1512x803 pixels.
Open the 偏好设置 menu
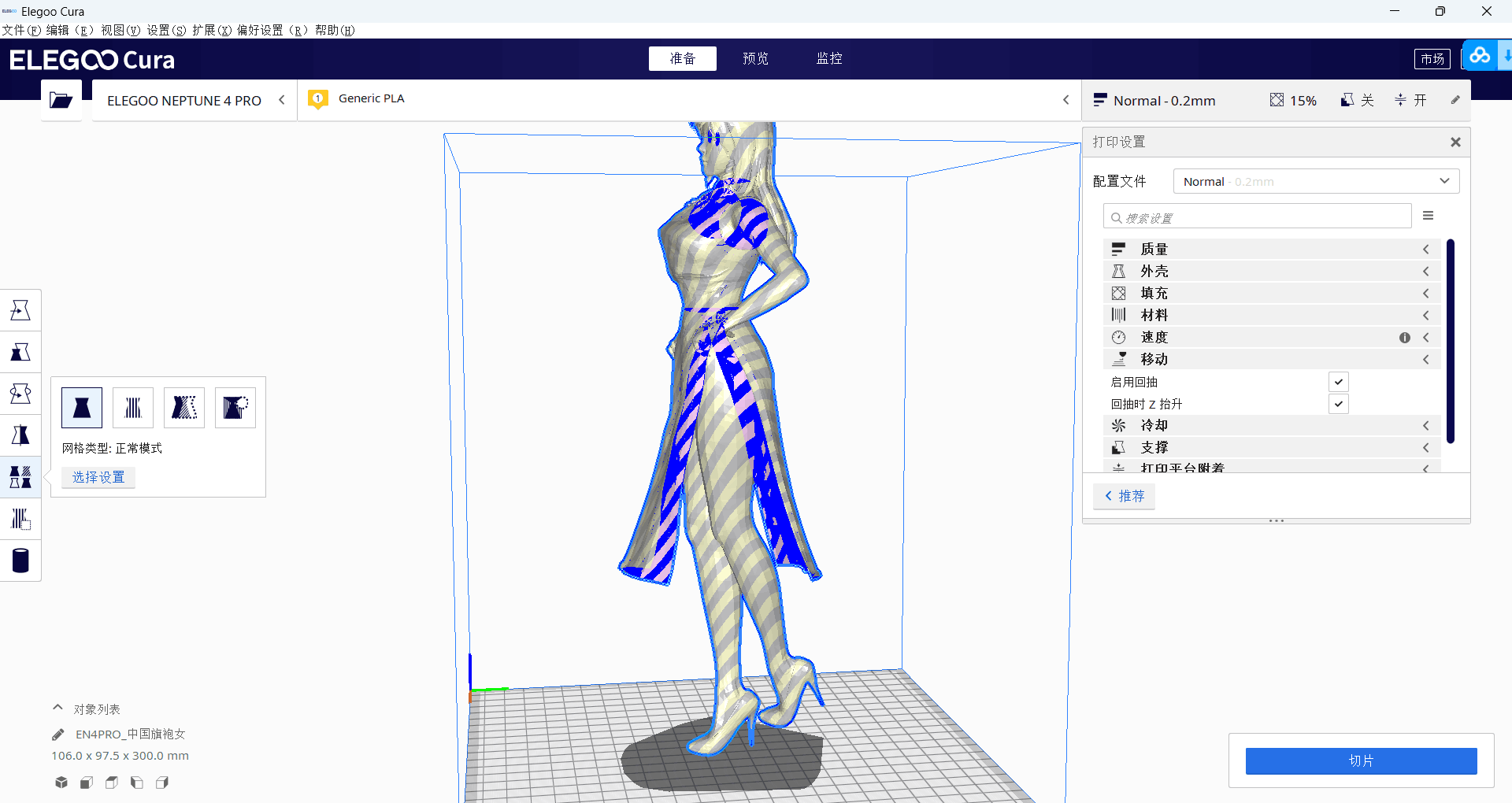coord(272,30)
